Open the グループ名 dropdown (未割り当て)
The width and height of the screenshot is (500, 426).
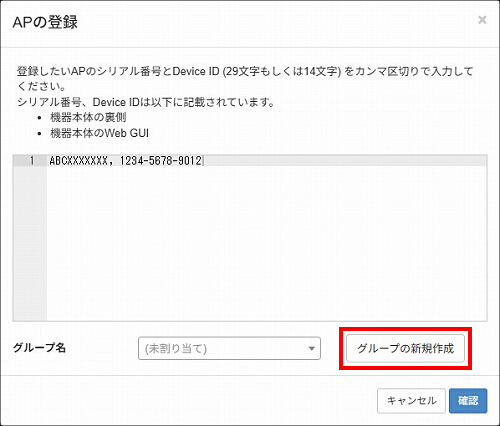coord(229,348)
